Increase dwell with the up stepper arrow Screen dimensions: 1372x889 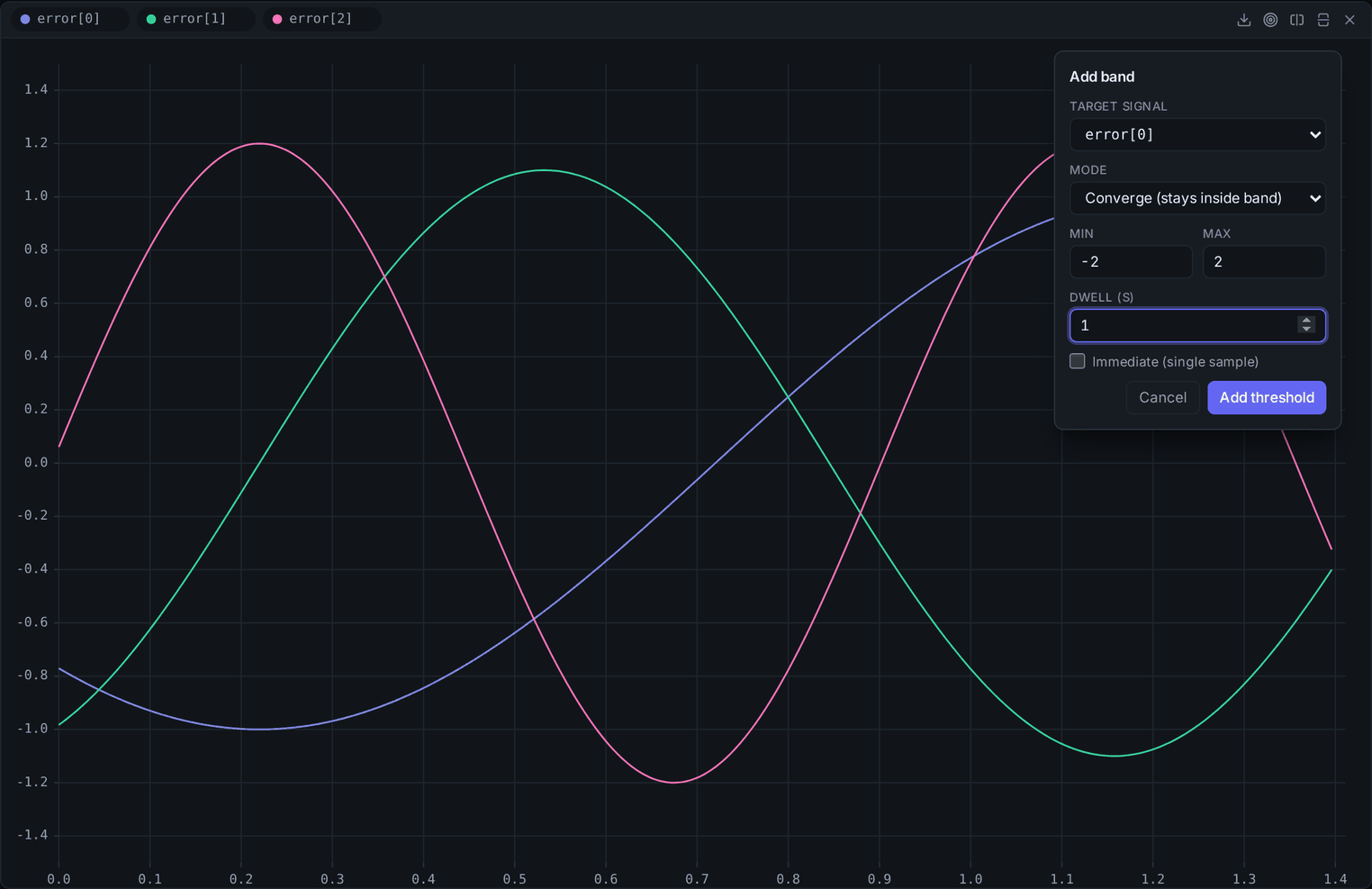pyautogui.click(x=1306, y=320)
